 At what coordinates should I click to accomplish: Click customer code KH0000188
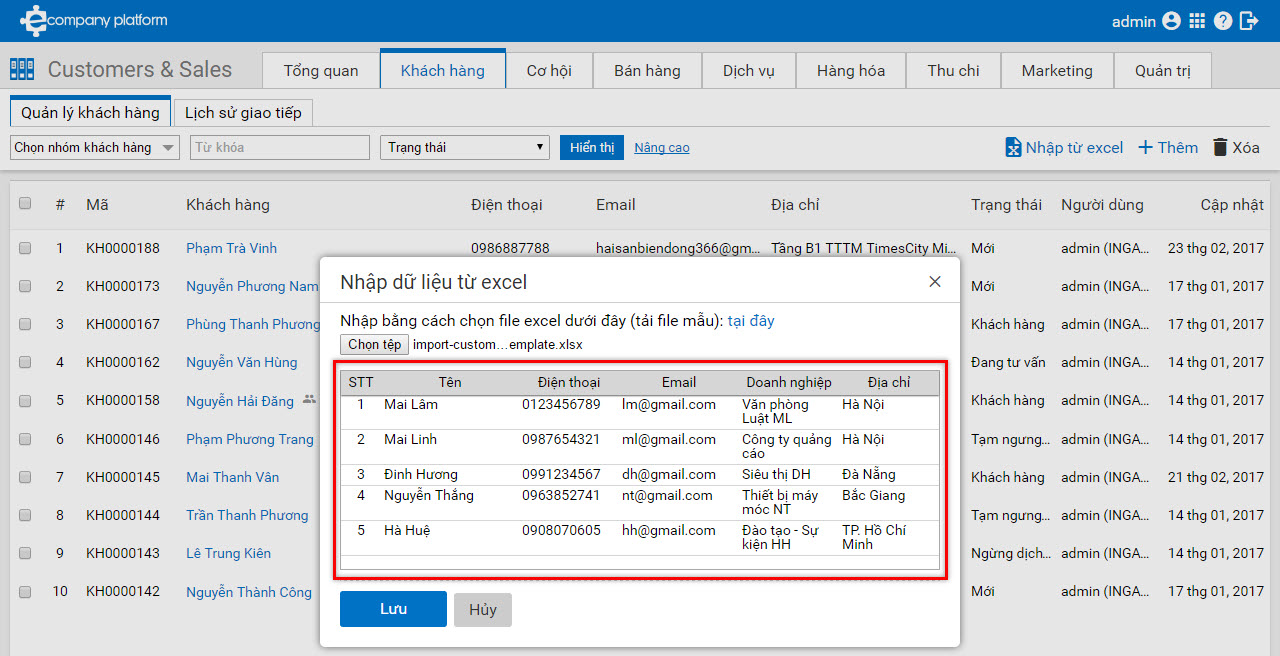point(123,248)
